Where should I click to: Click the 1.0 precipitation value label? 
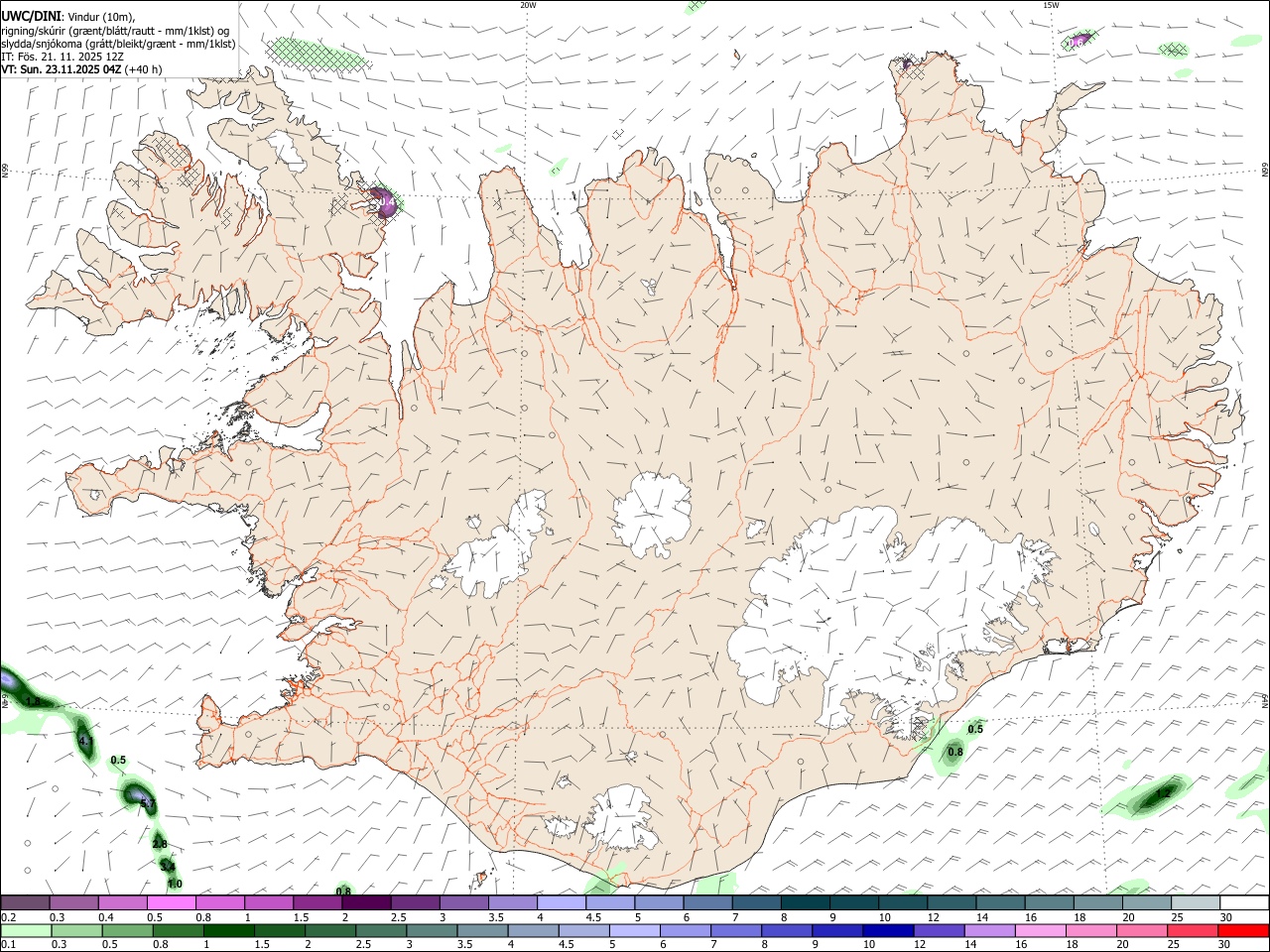[175, 884]
